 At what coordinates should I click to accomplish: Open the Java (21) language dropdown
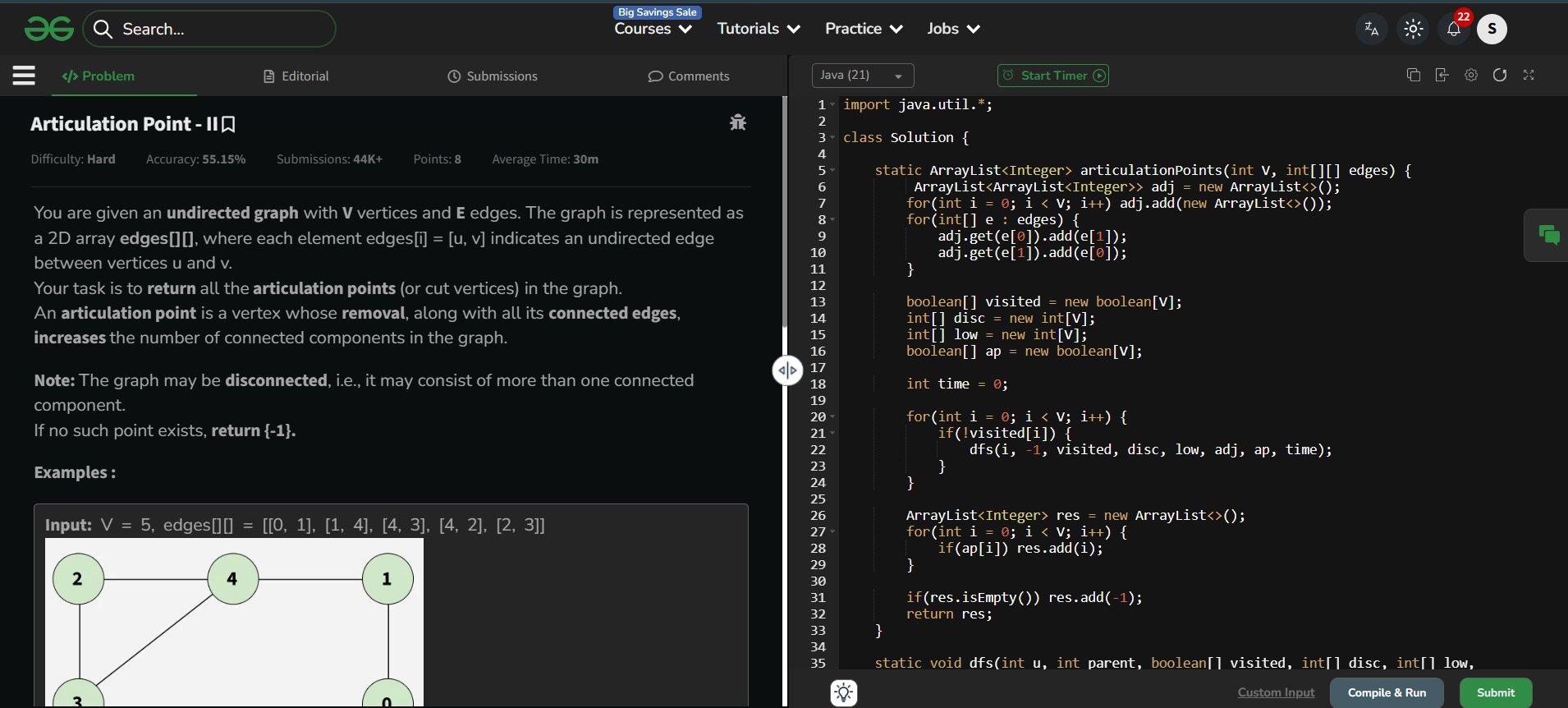(862, 76)
